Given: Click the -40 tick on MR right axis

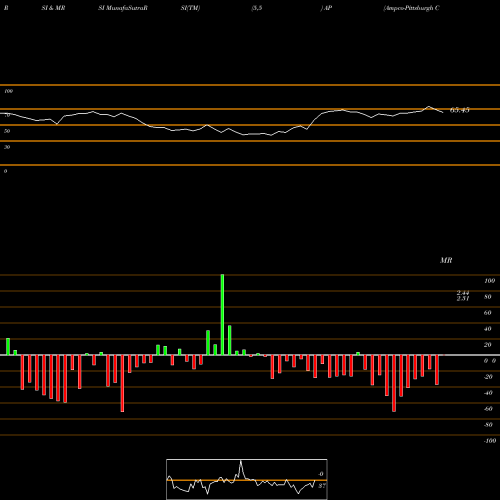Looking at the screenshot, I should pos(488,393).
